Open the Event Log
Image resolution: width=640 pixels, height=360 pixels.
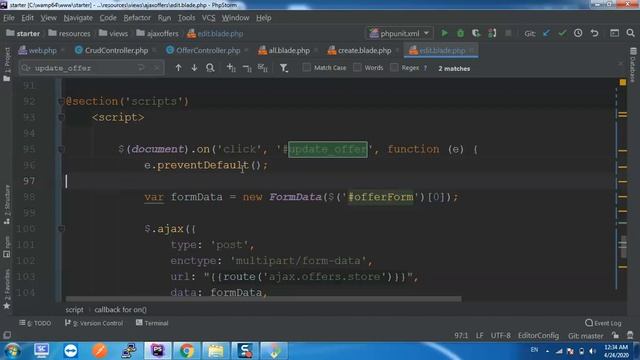603,323
